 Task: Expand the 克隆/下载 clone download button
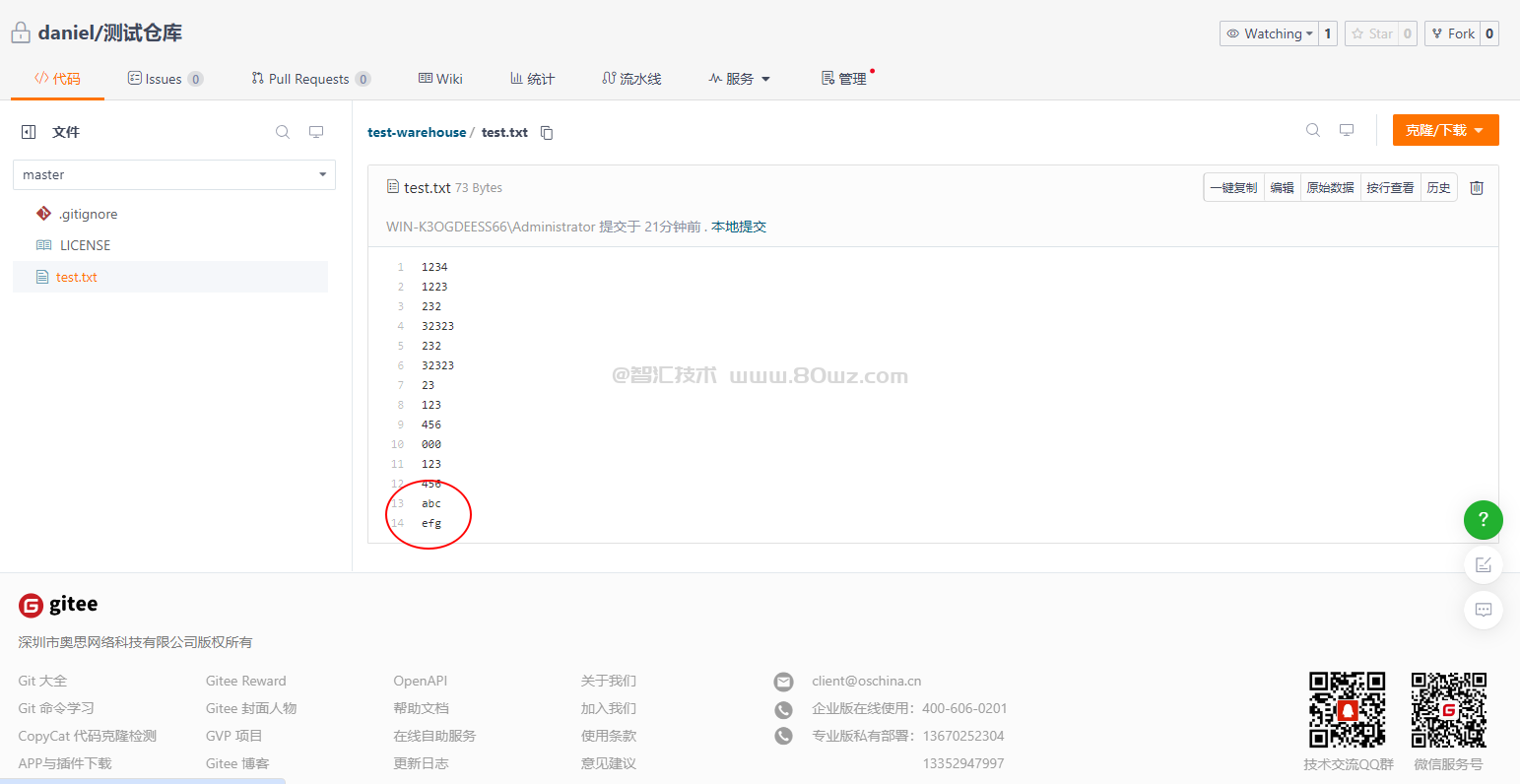click(x=1444, y=130)
